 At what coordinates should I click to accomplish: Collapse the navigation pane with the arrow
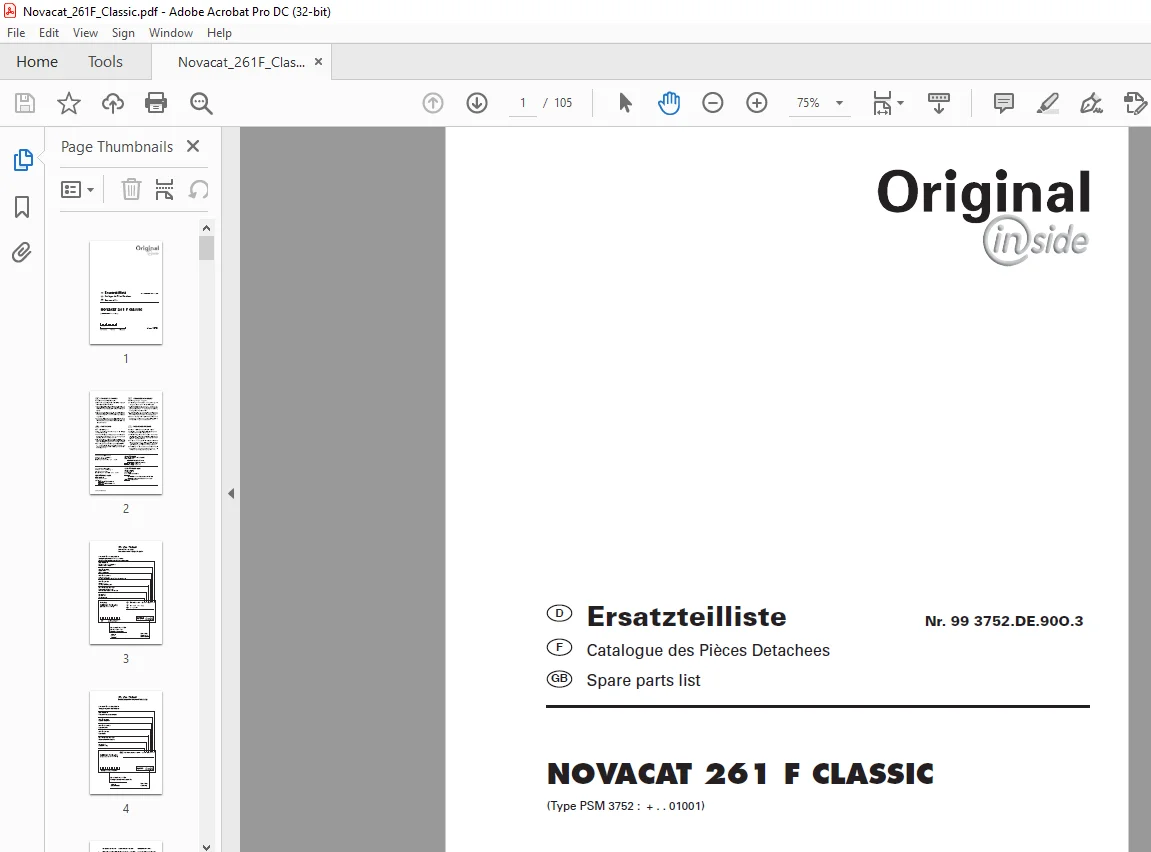[231, 494]
